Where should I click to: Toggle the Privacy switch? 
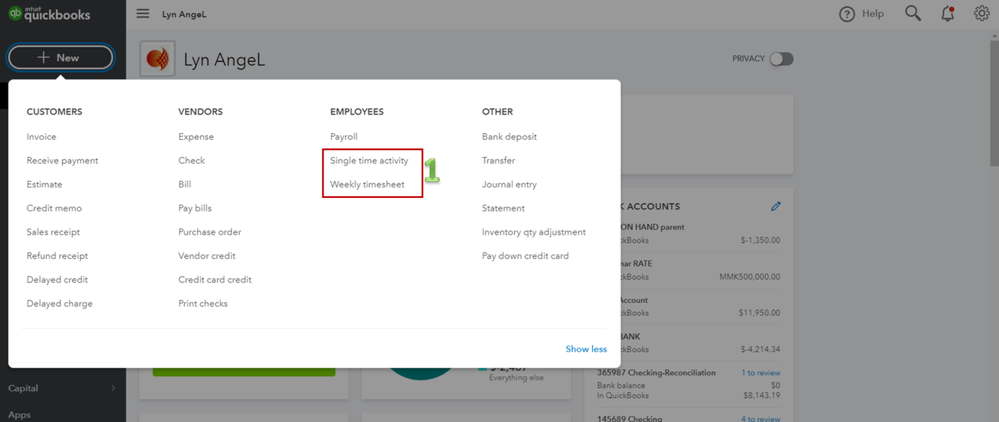[781, 59]
